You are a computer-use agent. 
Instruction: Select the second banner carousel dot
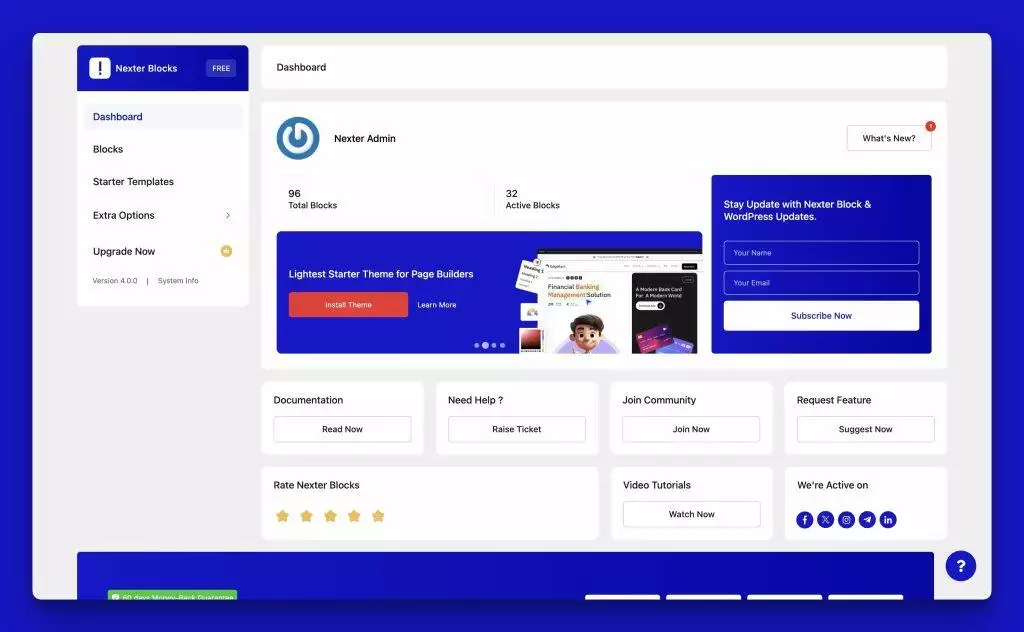485,345
